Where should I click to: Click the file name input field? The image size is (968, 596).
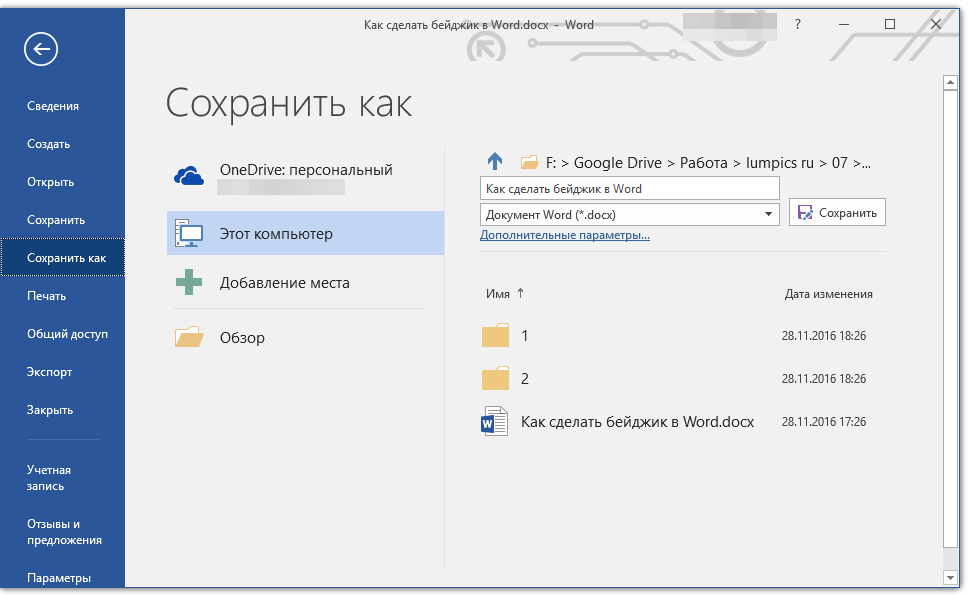629,188
